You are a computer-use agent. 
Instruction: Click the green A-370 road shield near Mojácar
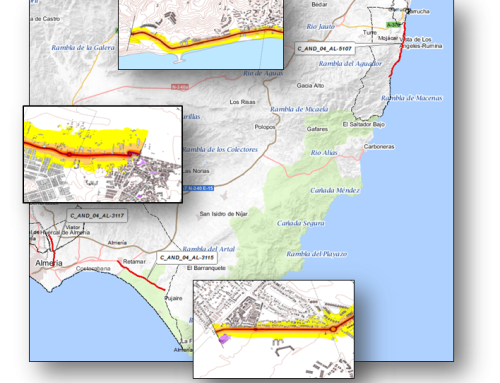pos(394,25)
